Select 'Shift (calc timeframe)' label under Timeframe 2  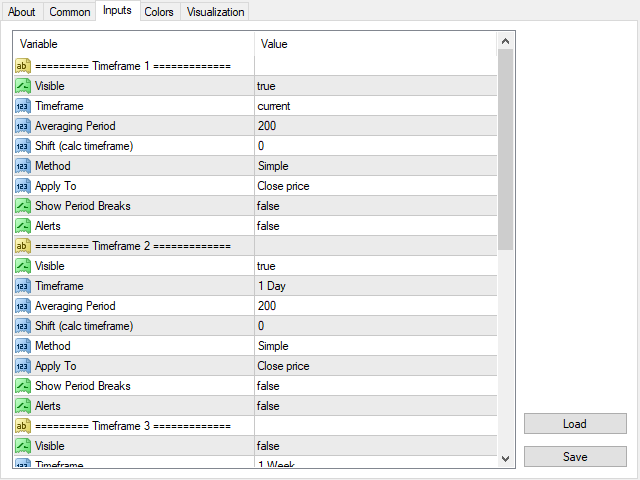[x=84, y=326]
